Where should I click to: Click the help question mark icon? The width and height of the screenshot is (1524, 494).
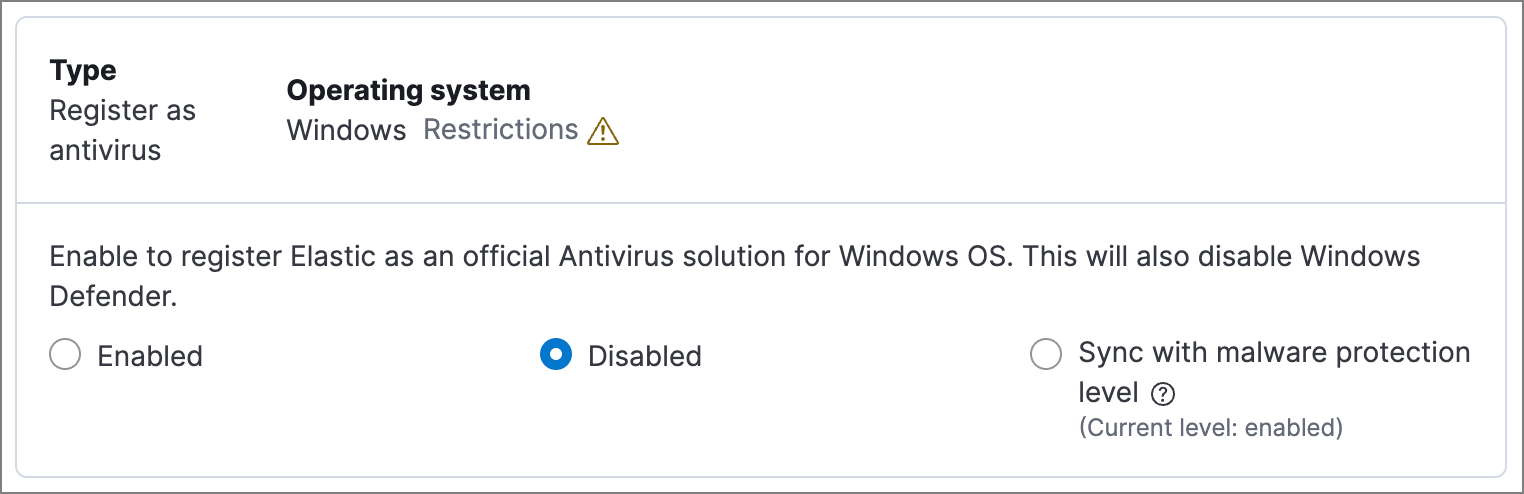(1162, 395)
